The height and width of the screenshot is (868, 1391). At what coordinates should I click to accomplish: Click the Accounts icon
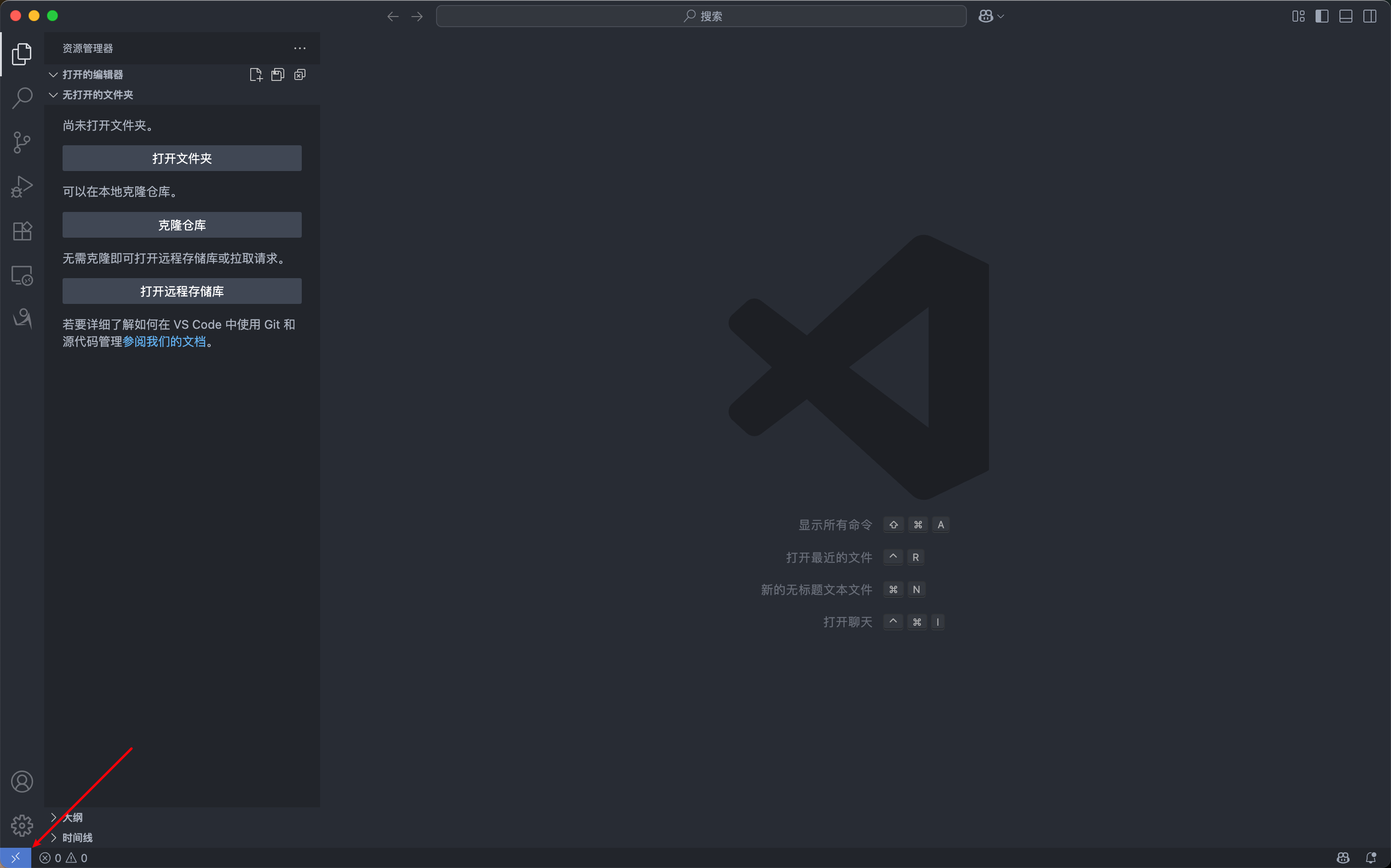coord(22,782)
